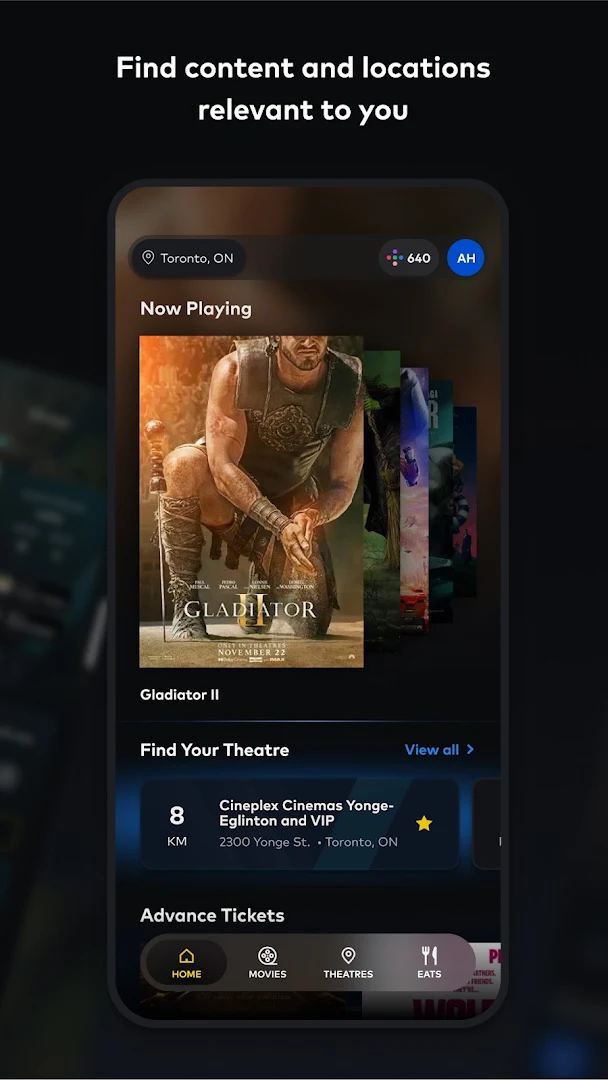608x1080 pixels.
Task: Select the green poster behind Gladiator II
Action: [x=382, y=501]
